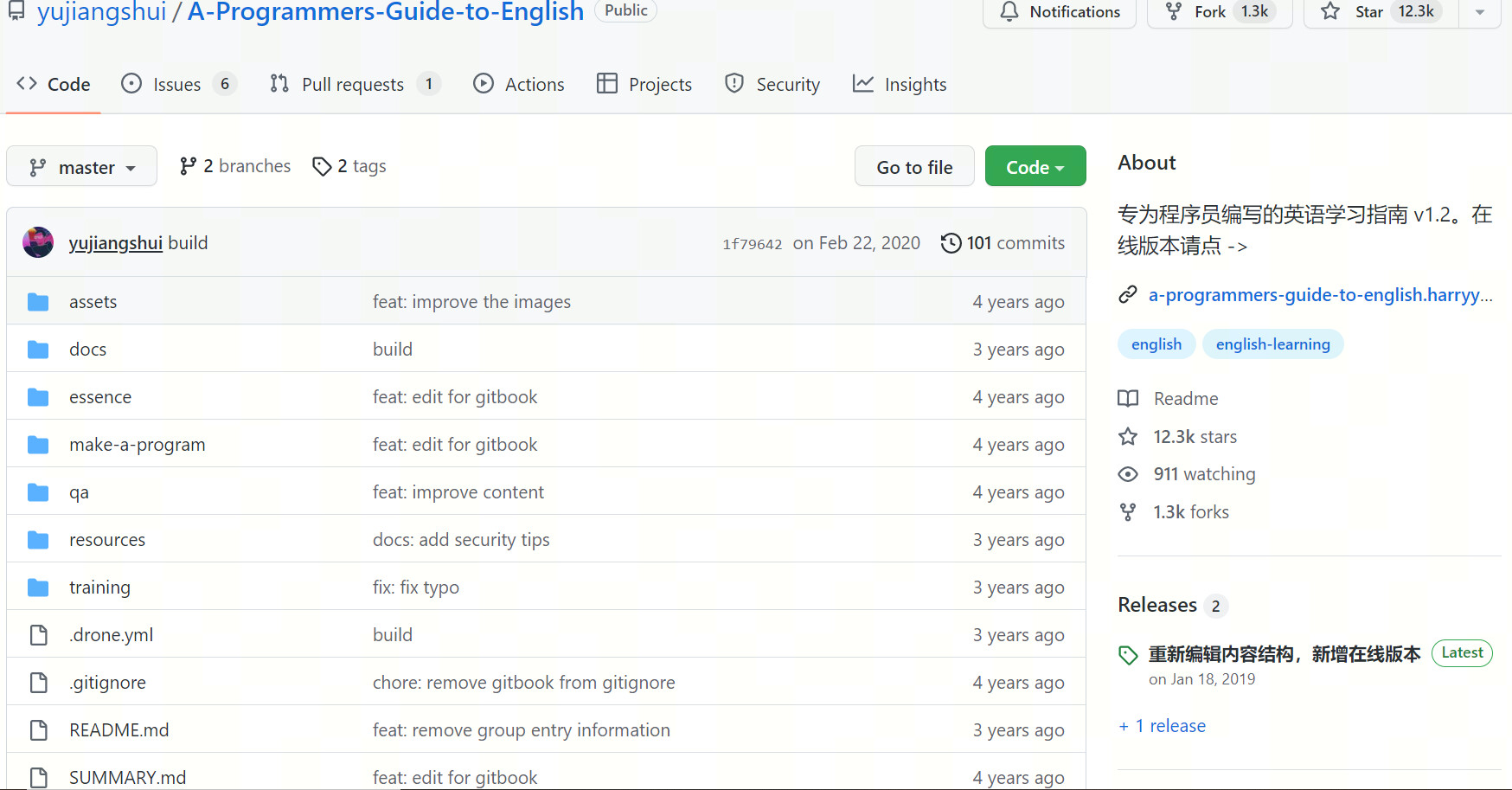Open commit message 'fix: fix typo'
Screen dimensions: 1512x790
[416, 588]
